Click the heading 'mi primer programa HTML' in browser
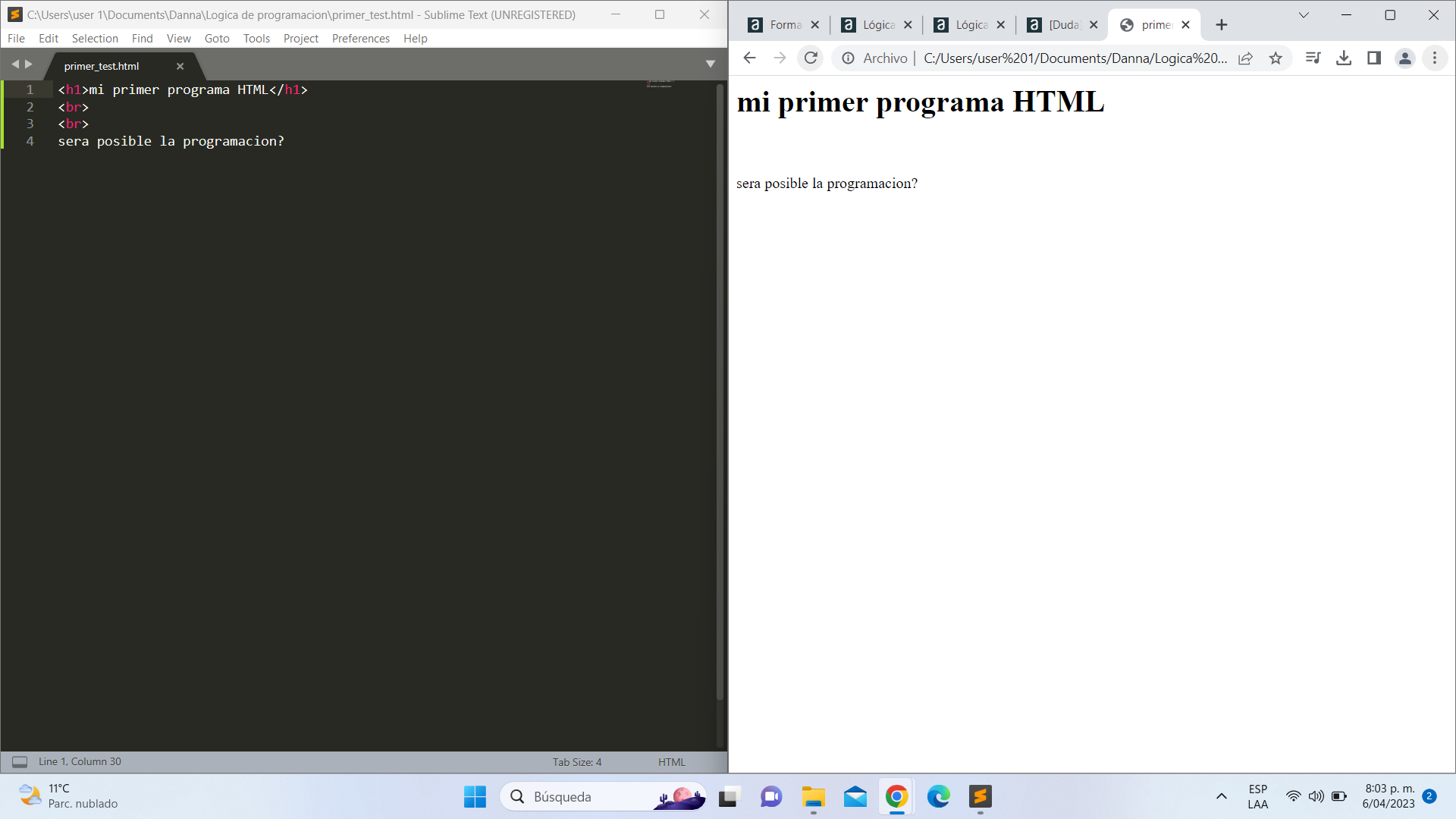 (921, 102)
